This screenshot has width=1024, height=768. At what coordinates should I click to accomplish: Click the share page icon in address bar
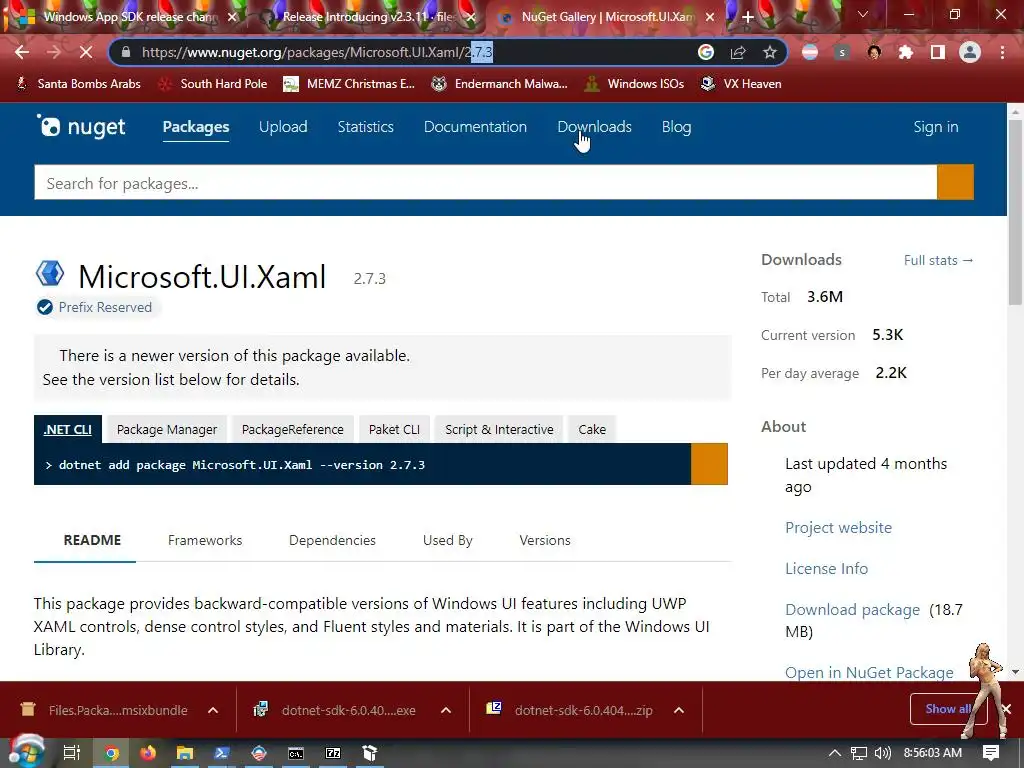tap(738, 52)
